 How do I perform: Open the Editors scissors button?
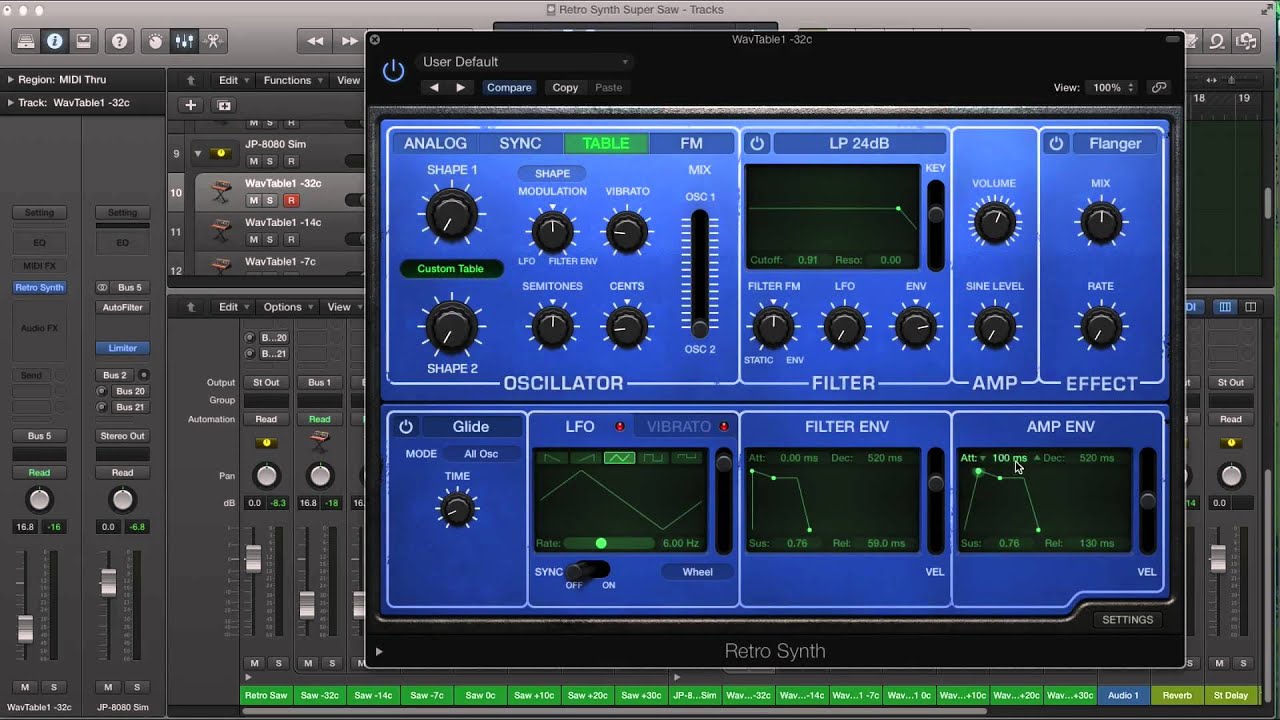pyautogui.click(x=213, y=41)
